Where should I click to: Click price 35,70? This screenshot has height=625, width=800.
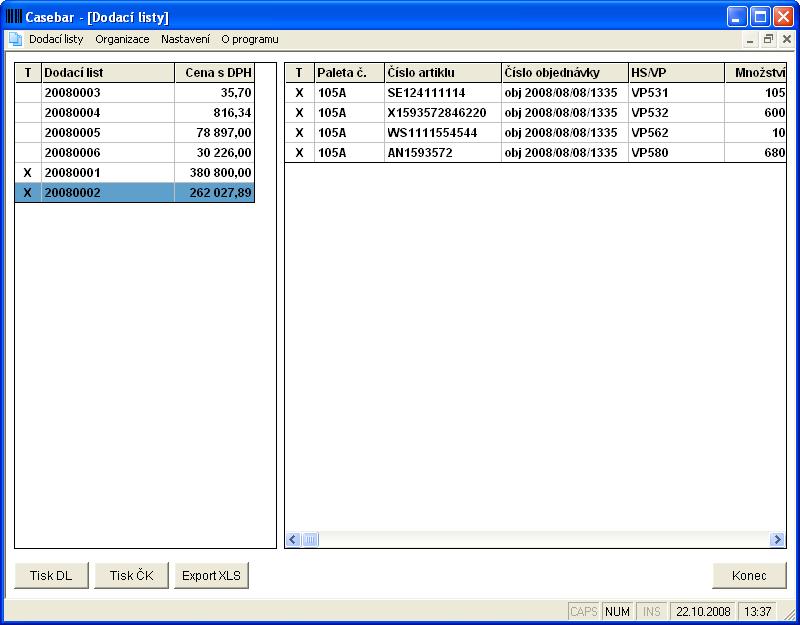click(236, 92)
